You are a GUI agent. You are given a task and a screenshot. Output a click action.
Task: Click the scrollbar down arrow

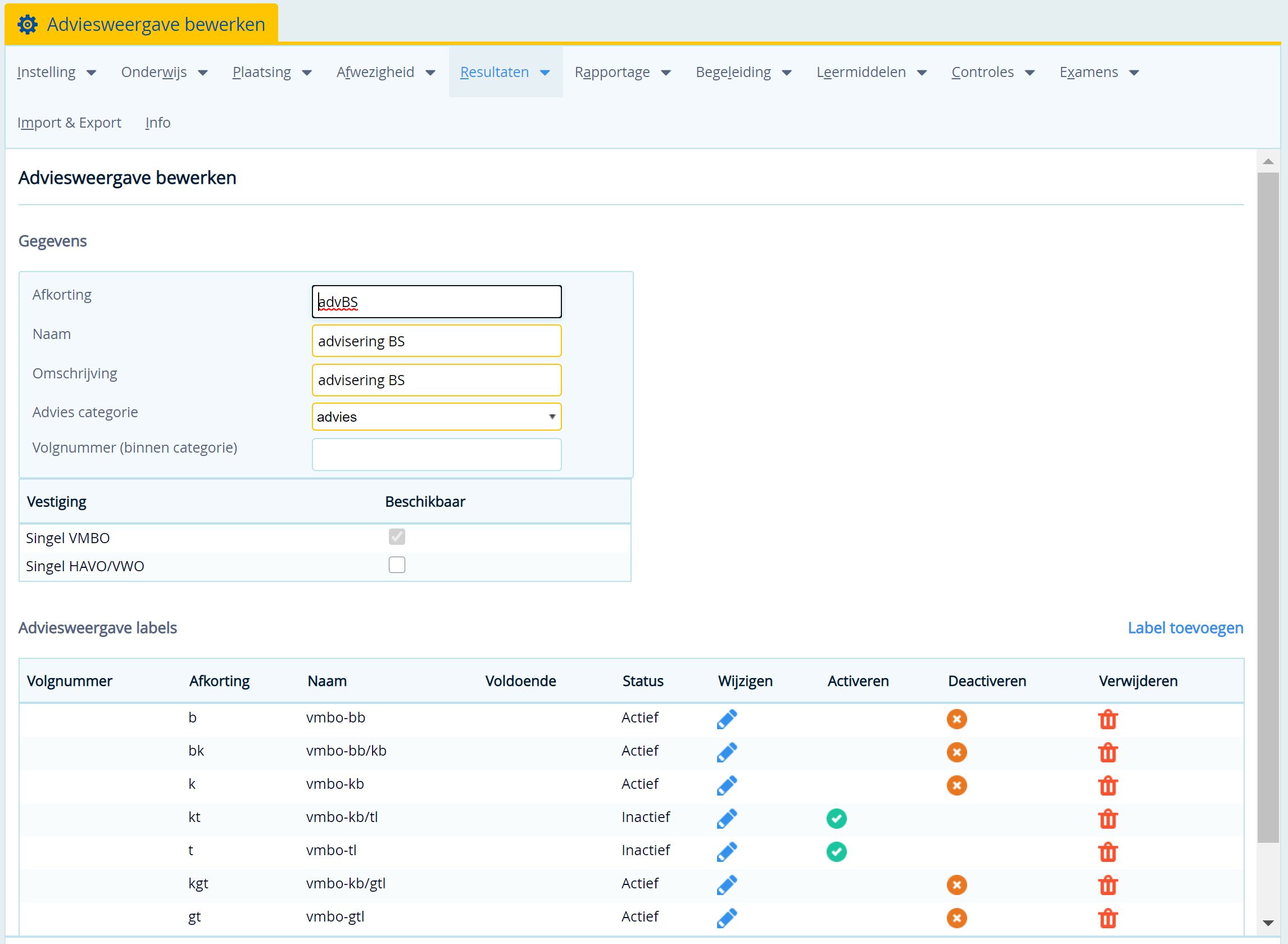(1268, 922)
